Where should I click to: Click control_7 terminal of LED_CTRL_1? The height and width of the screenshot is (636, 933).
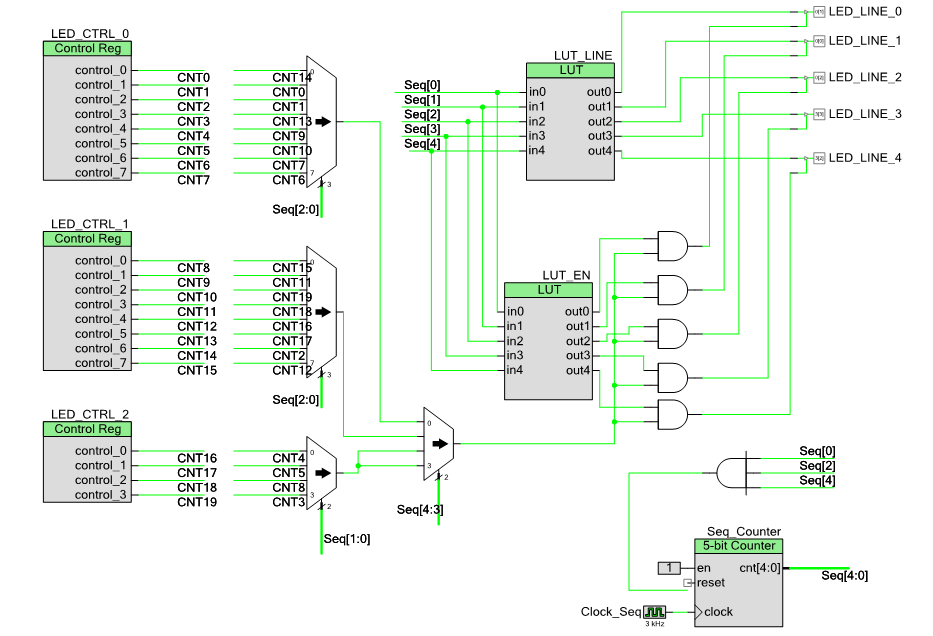(x=101, y=364)
